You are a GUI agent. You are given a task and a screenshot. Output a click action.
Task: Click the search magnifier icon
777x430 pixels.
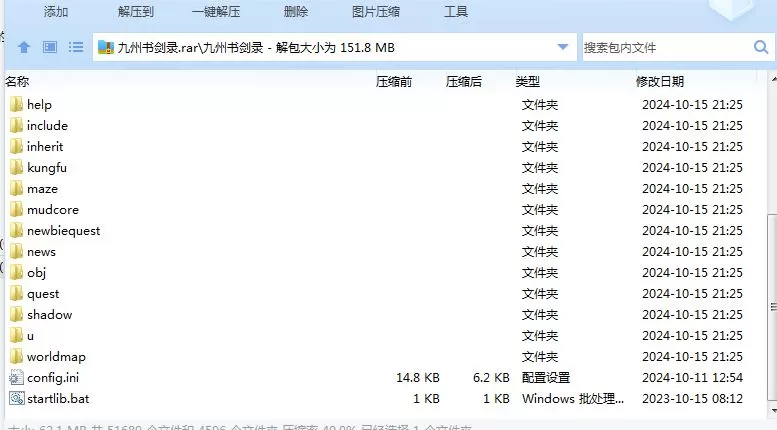[761, 47]
